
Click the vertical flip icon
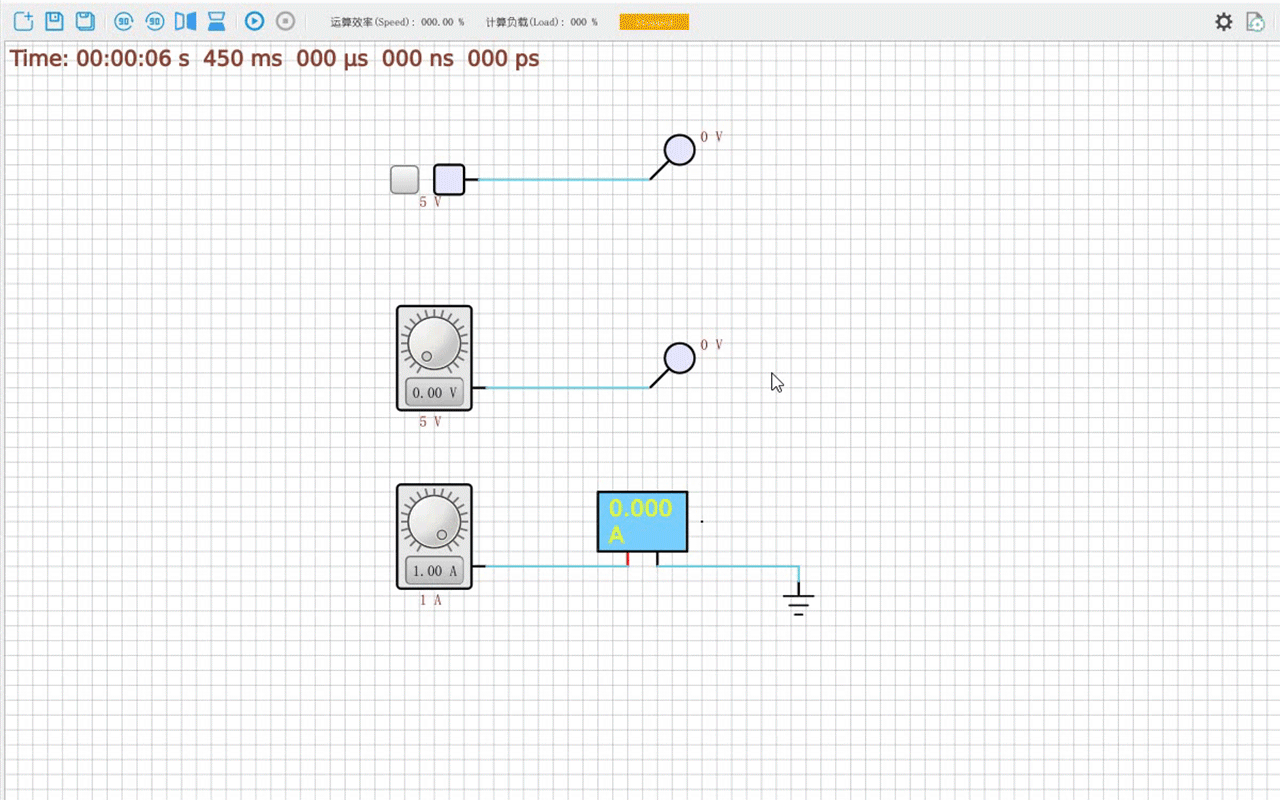216,21
